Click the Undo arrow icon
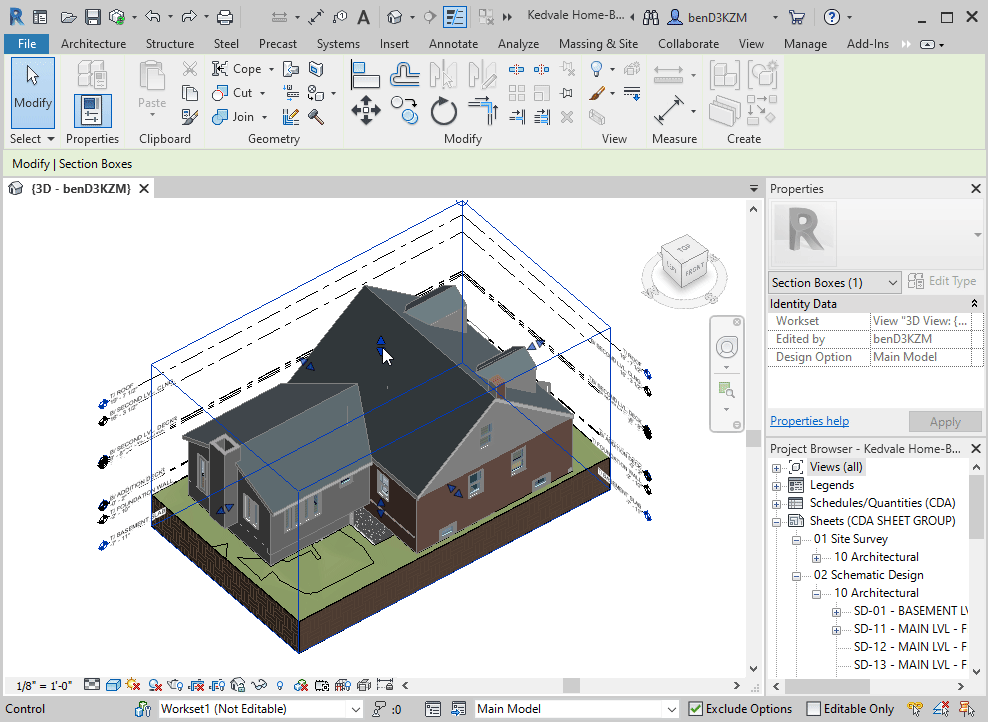The height and width of the screenshot is (722, 988). tap(152, 16)
